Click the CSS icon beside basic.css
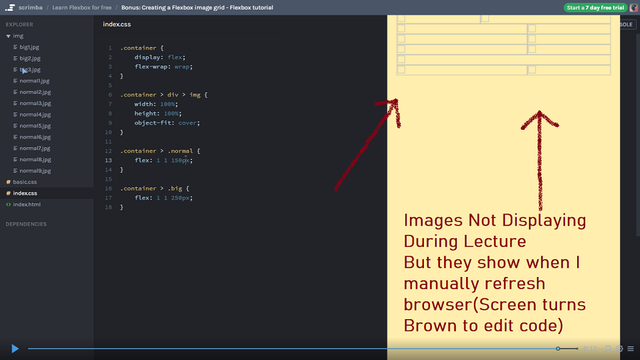The height and width of the screenshot is (360, 640). 8,182
